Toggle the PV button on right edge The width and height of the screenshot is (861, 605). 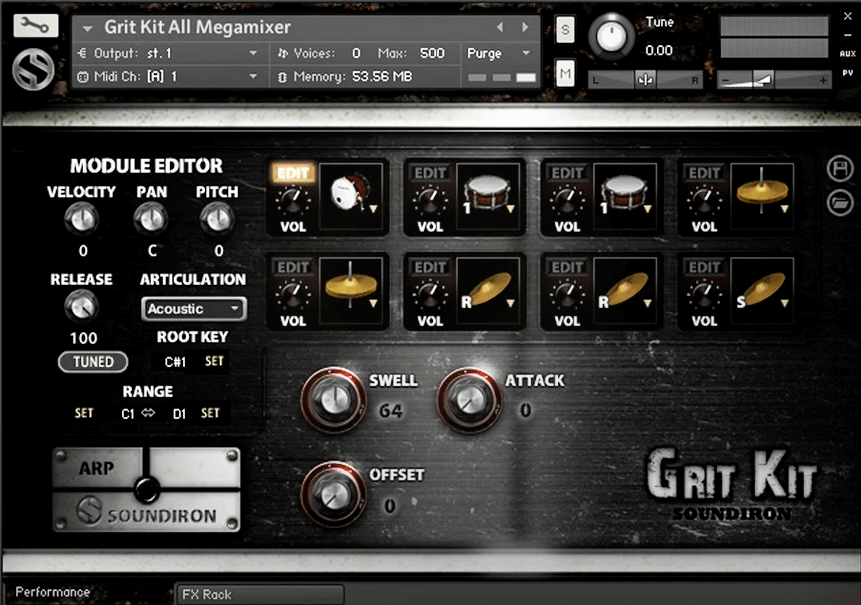click(x=847, y=72)
